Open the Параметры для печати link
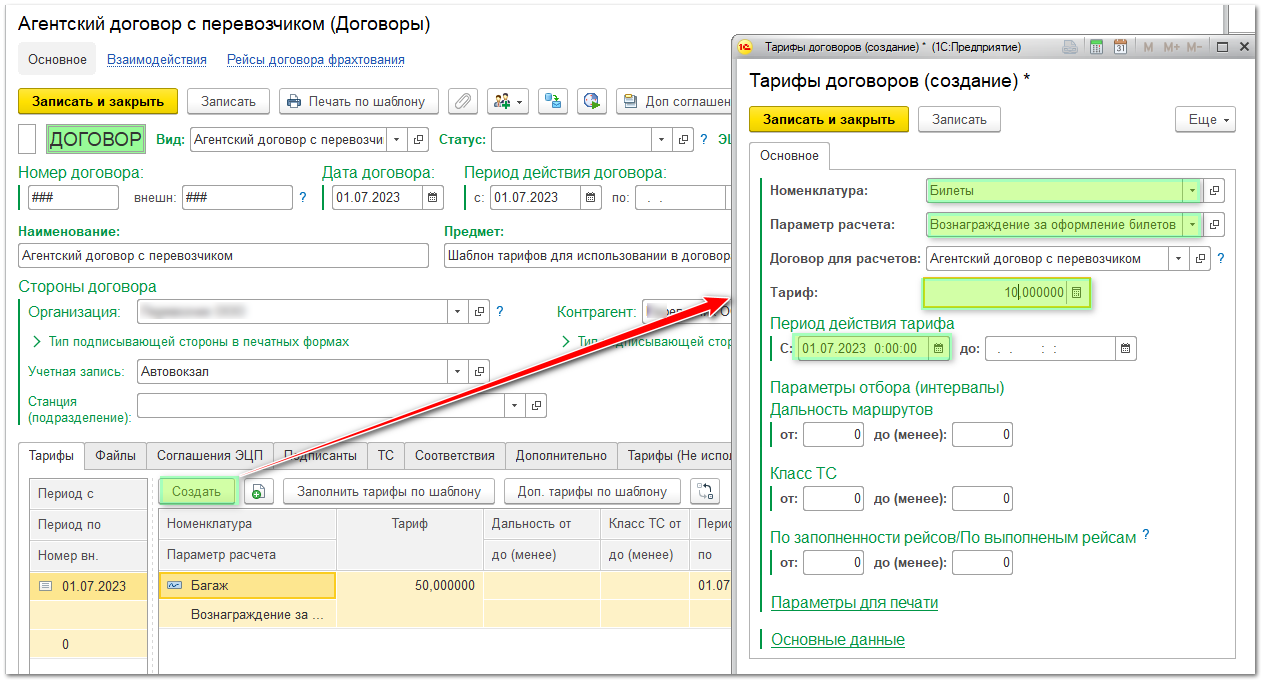The image size is (1264, 683). 854,602
